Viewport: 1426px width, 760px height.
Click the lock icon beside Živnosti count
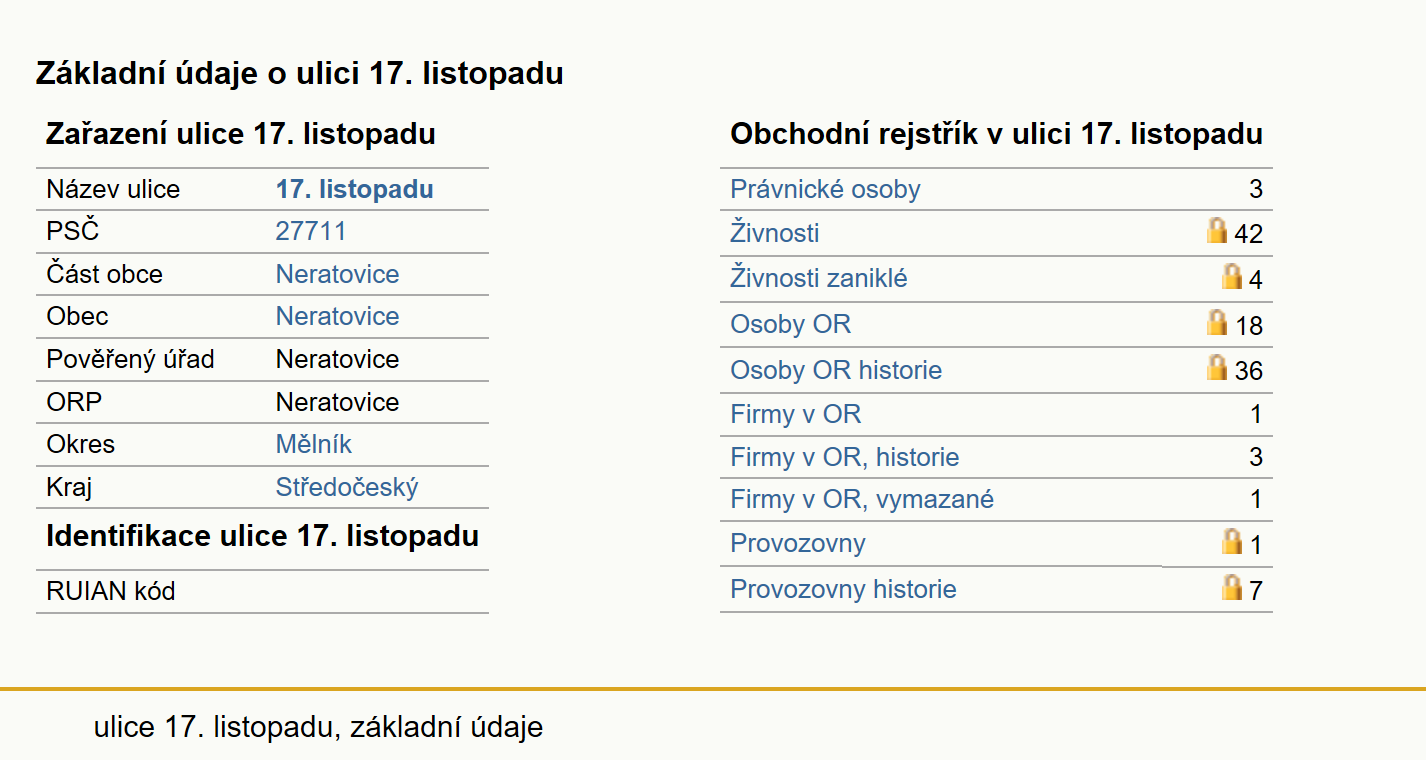point(1217,231)
